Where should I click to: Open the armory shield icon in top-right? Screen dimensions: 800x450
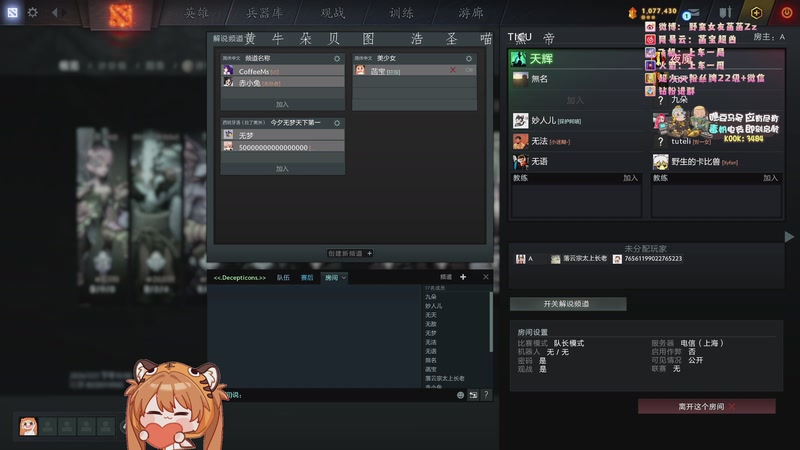[725, 12]
